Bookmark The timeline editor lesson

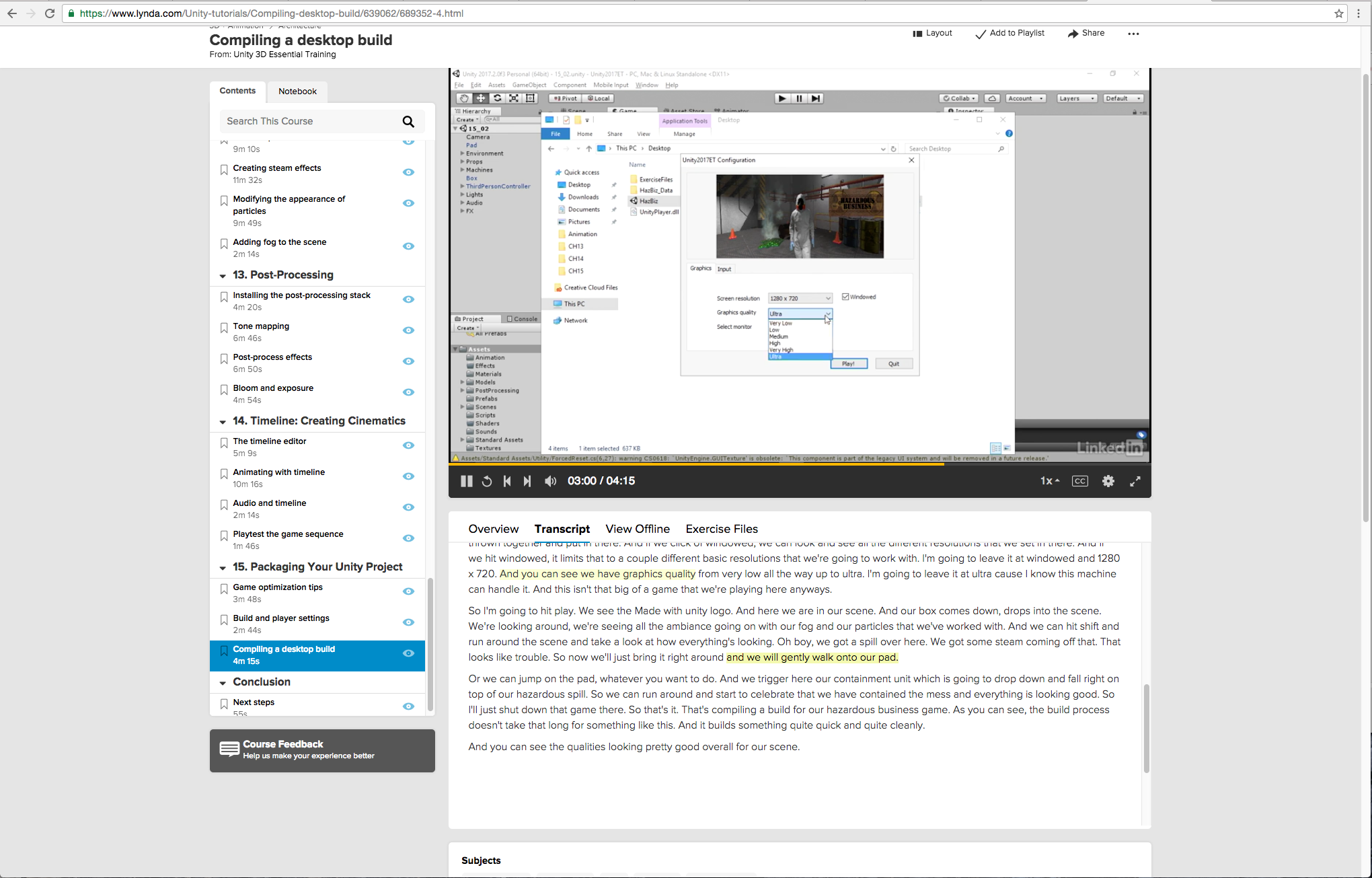point(224,443)
